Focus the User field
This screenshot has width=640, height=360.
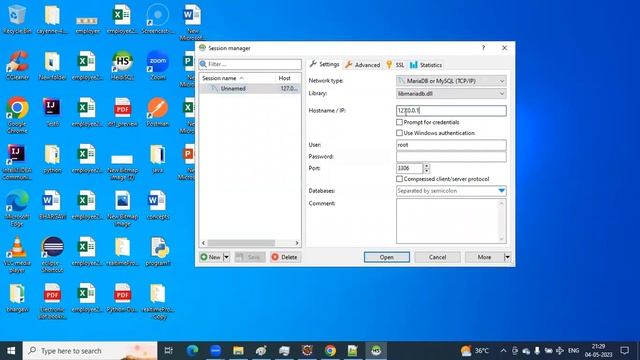click(x=451, y=145)
